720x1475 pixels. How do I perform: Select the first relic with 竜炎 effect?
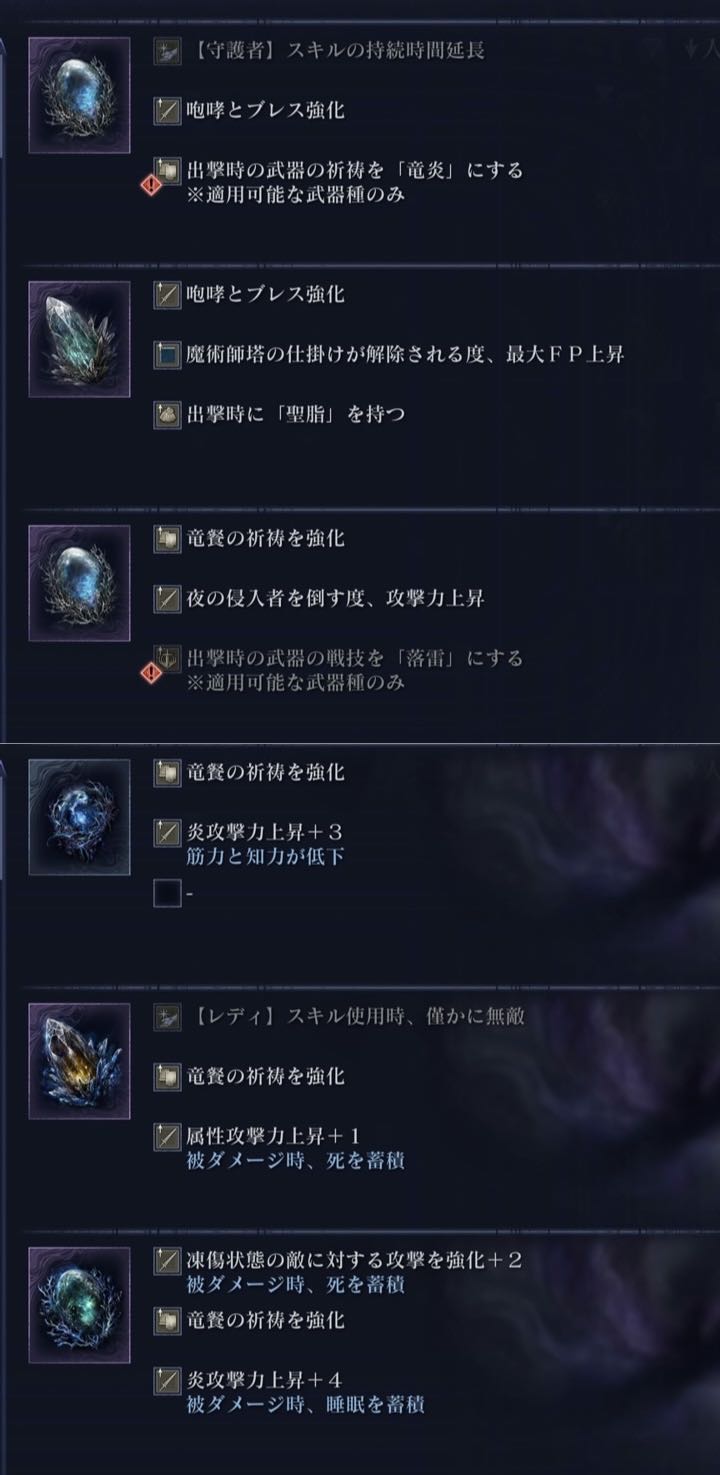pyautogui.click(x=79, y=95)
